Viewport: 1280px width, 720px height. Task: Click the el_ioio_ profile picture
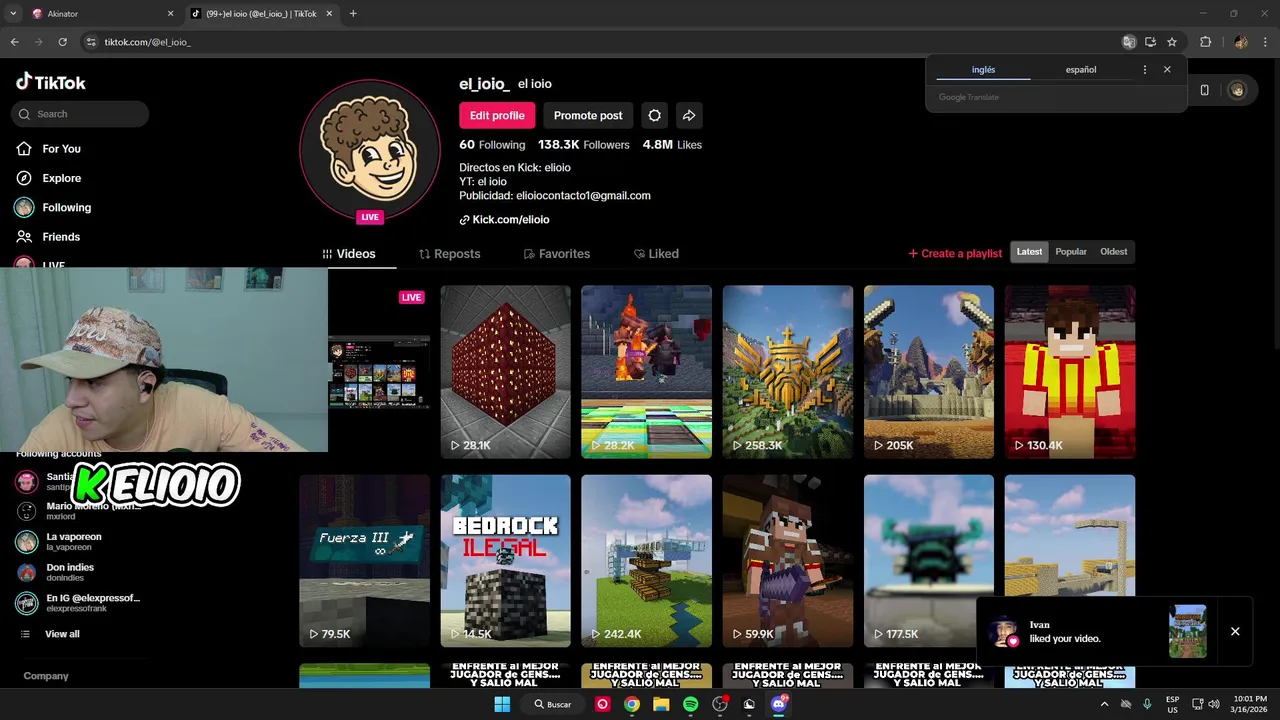tap(370, 150)
